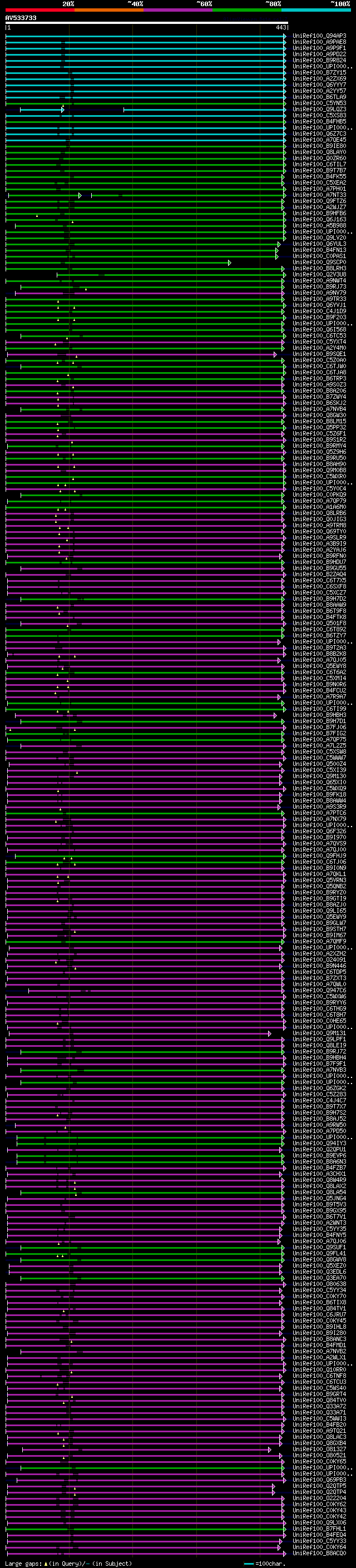Click the red 20% identity legend bar
Image resolution: width=356 pixels, height=1568 pixels.
(x=39, y=11)
